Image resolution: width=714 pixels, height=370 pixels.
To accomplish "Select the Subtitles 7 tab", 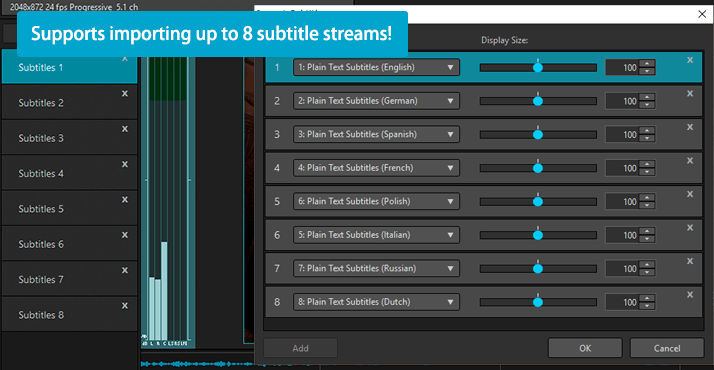I will coord(69,279).
